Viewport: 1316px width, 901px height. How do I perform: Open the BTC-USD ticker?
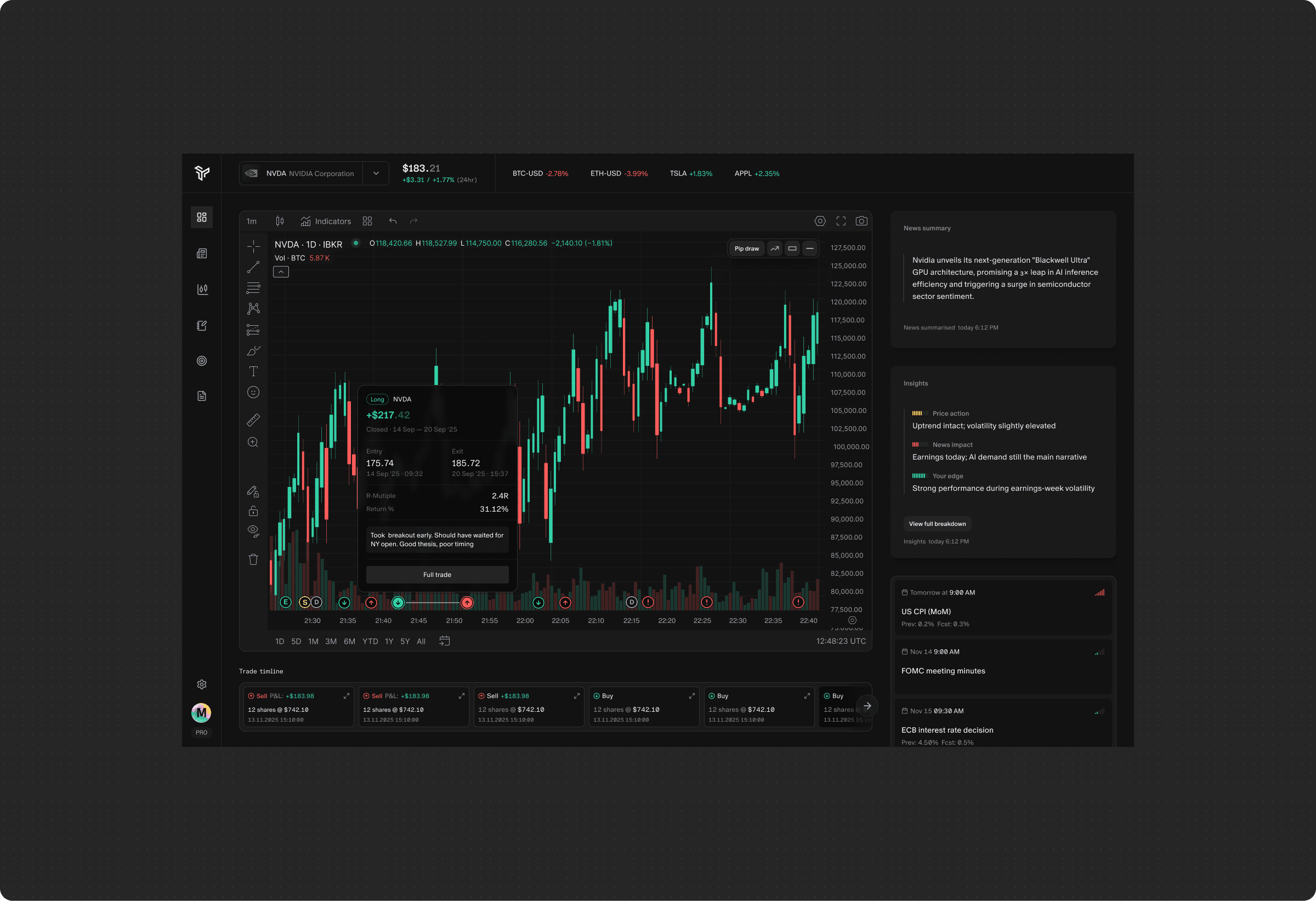[x=540, y=173]
